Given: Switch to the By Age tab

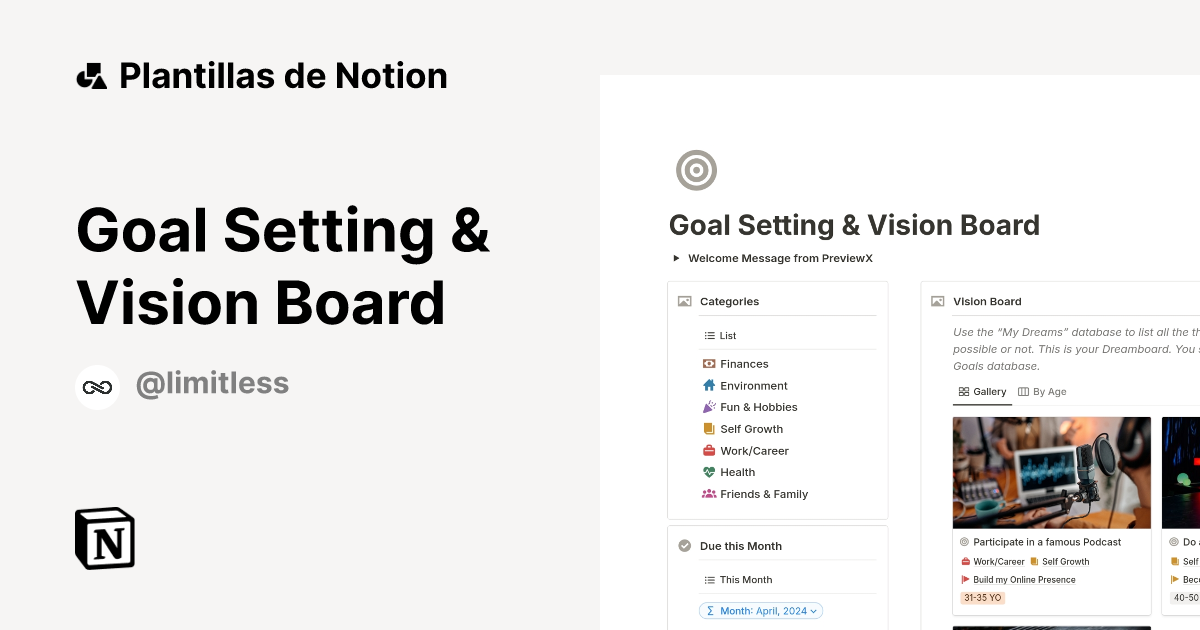Looking at the screenshot, I should (x=1042, y=391).
